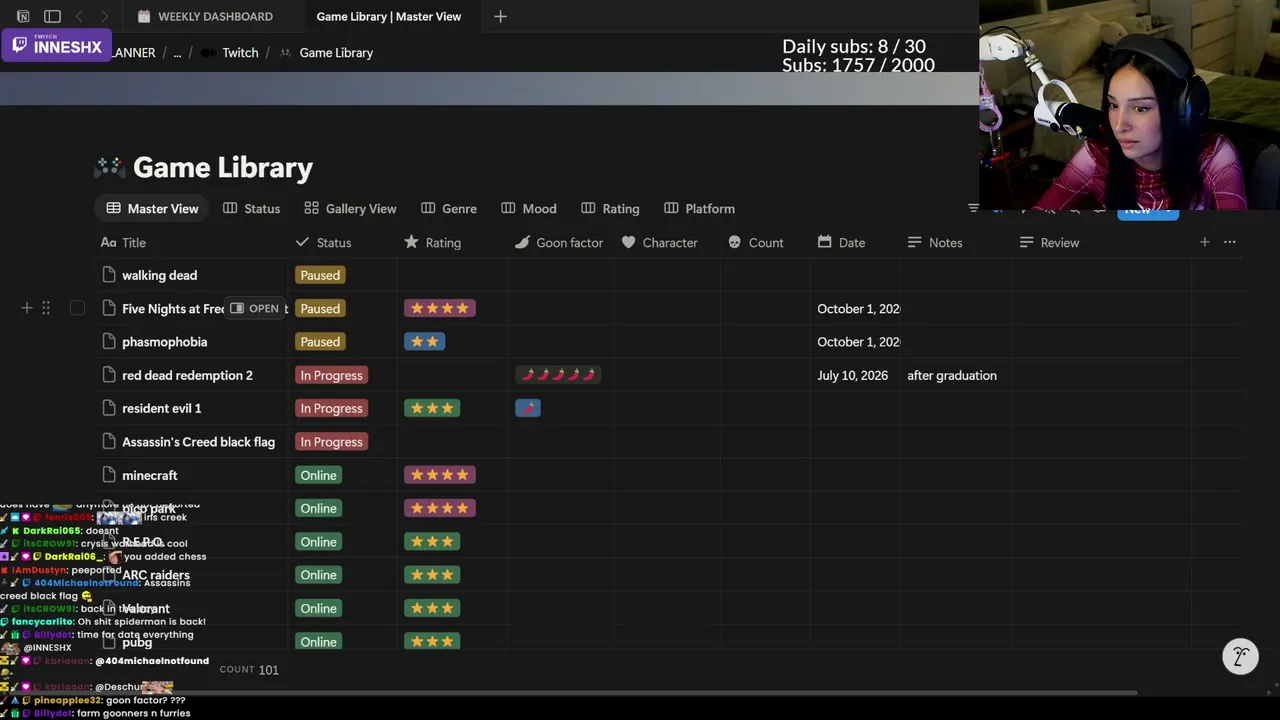The image size is (1280, 720).
Task: Click the five-chili Goon factor for red dead
Action: pos(558,375)
